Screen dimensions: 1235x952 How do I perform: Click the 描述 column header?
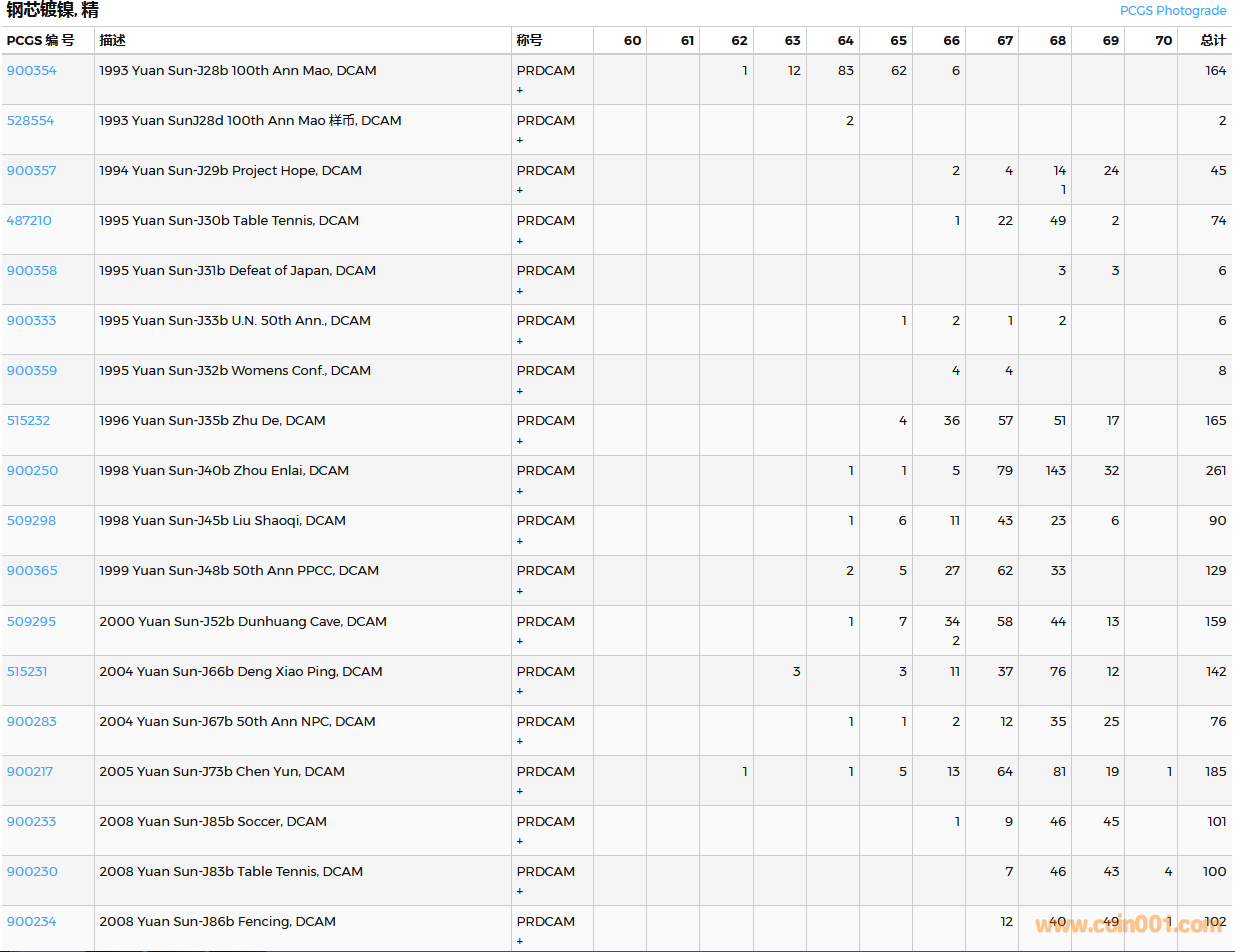pos(112,41)
